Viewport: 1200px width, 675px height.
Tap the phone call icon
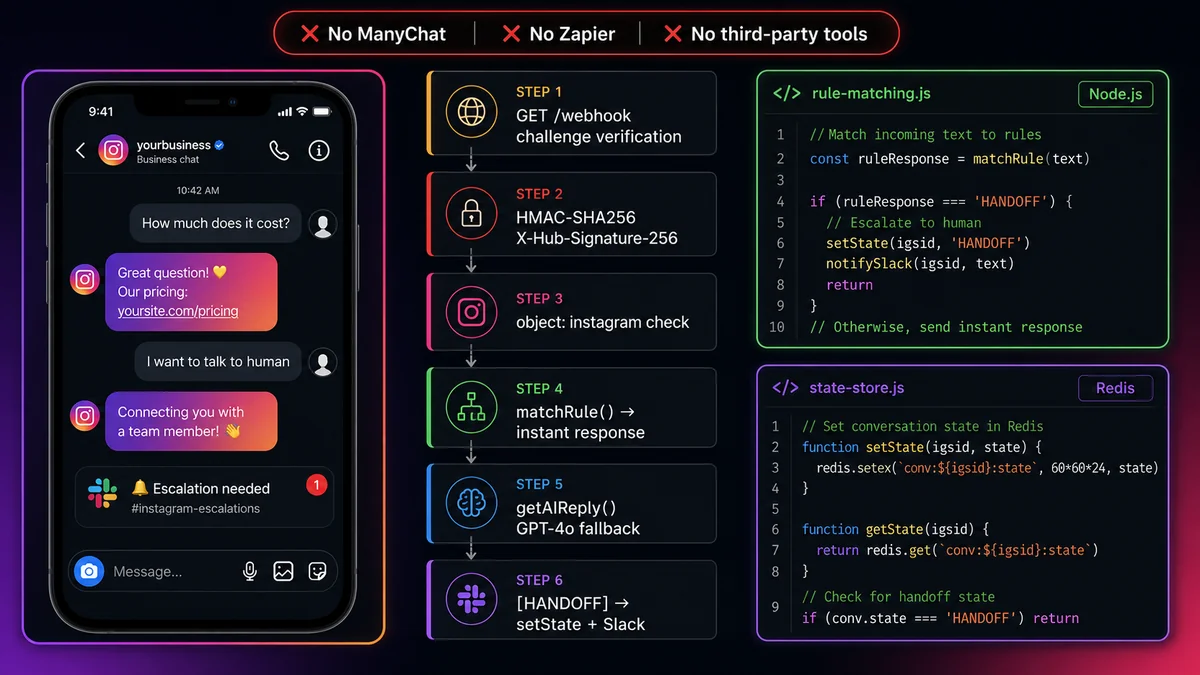(x=279, y=151)
